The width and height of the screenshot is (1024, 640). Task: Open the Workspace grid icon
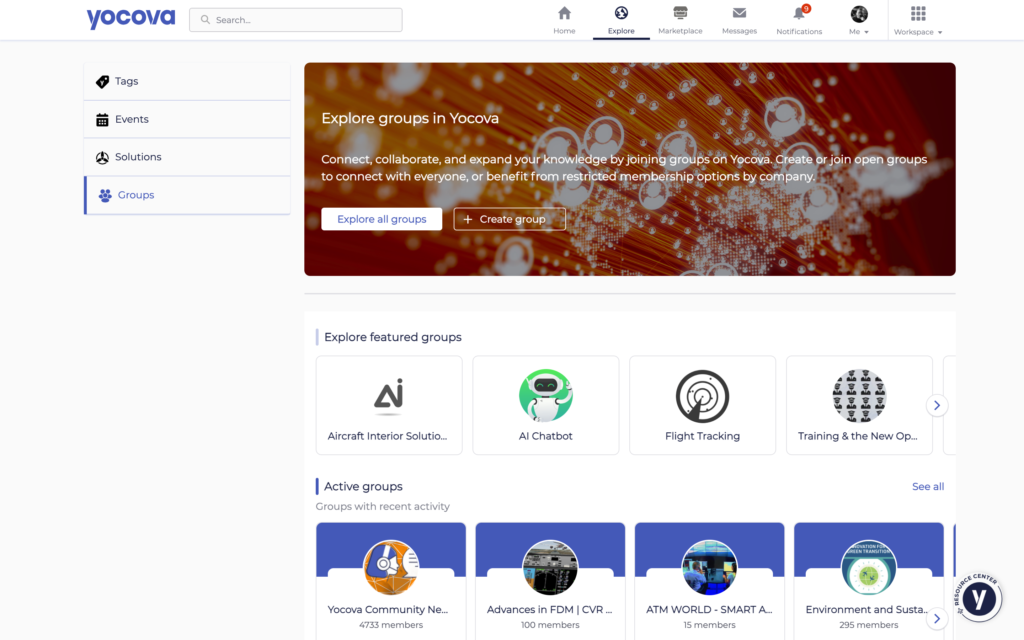tap(918, 14)
